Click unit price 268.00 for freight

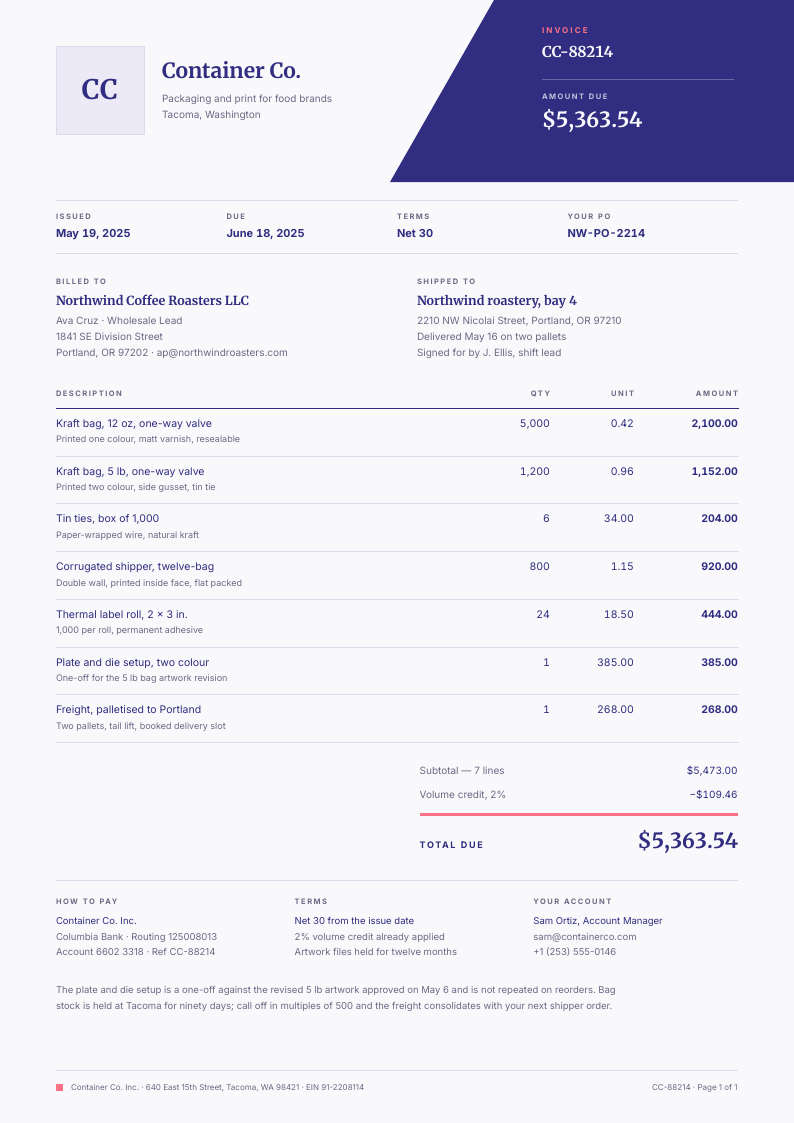[616, 709]
